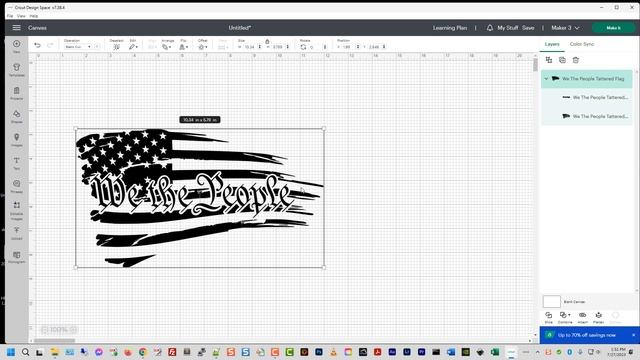Image resolution: width=640 pixels, height=360 pixels.
Task: Click the Operation color swatch box
Action: [x=97, y=47]
